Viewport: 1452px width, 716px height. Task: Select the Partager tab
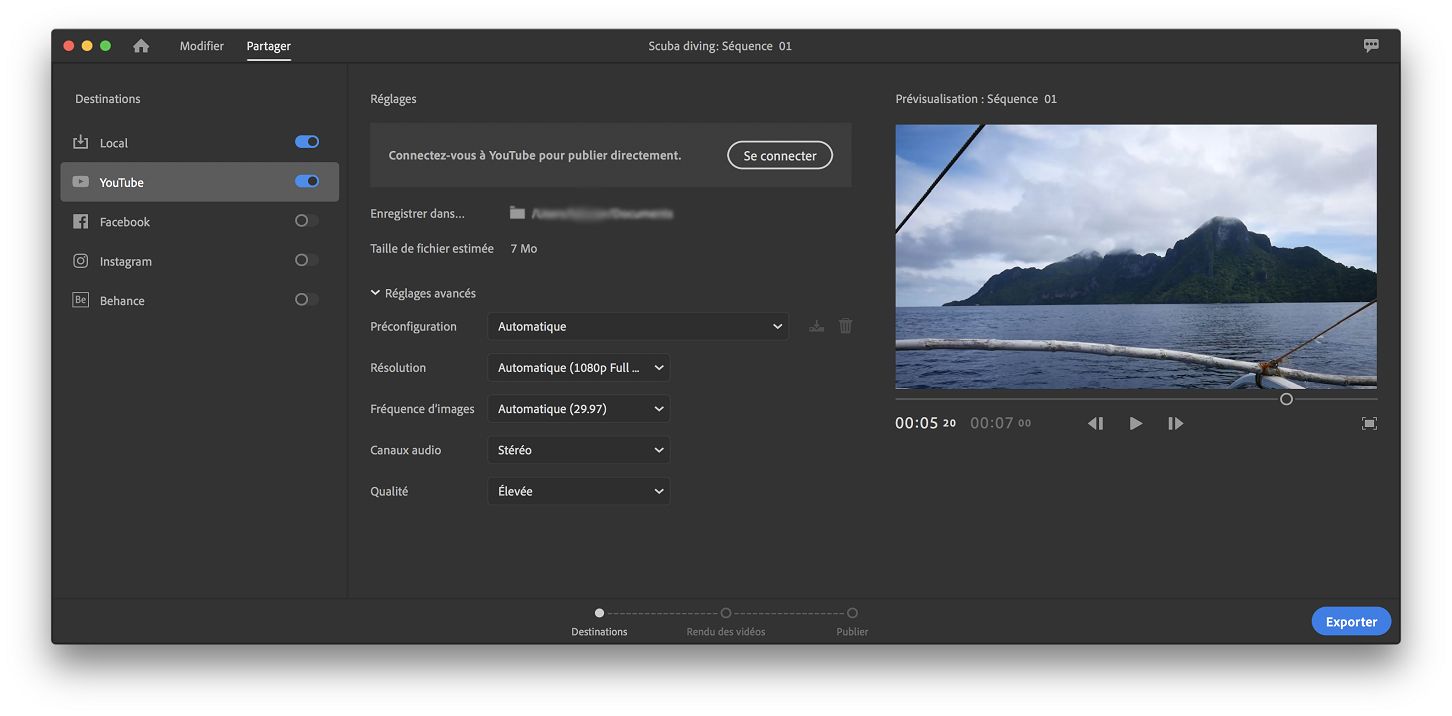click(268, 45)
